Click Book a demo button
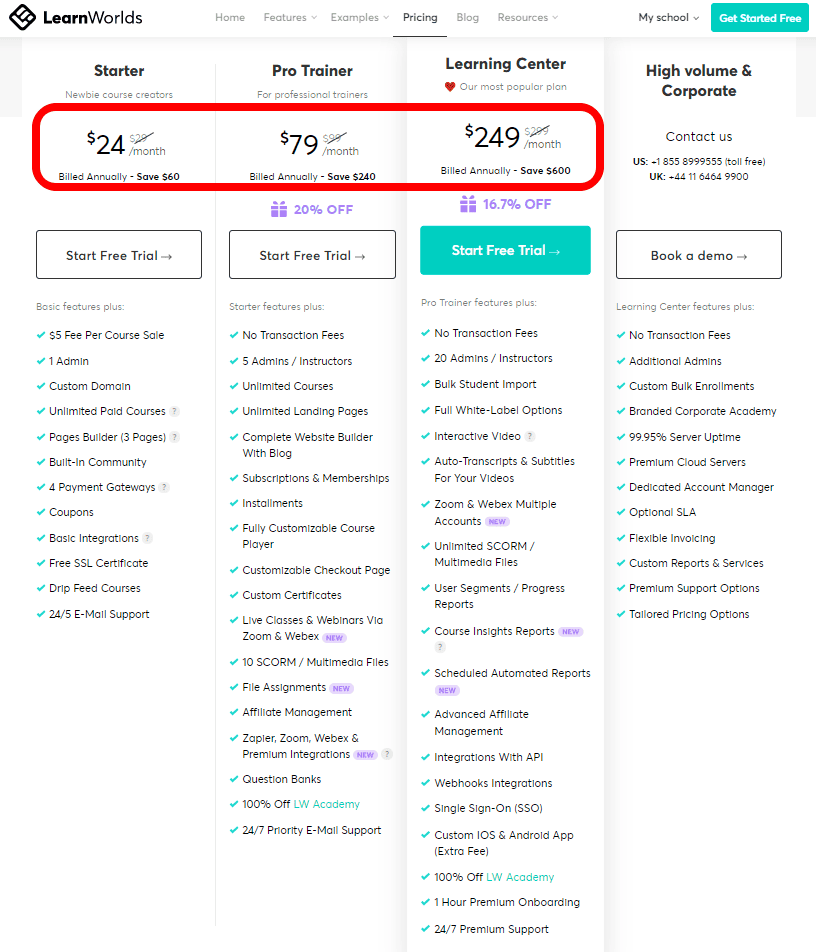The width and height of the screenshot is (816, 952). coord(699,254)
